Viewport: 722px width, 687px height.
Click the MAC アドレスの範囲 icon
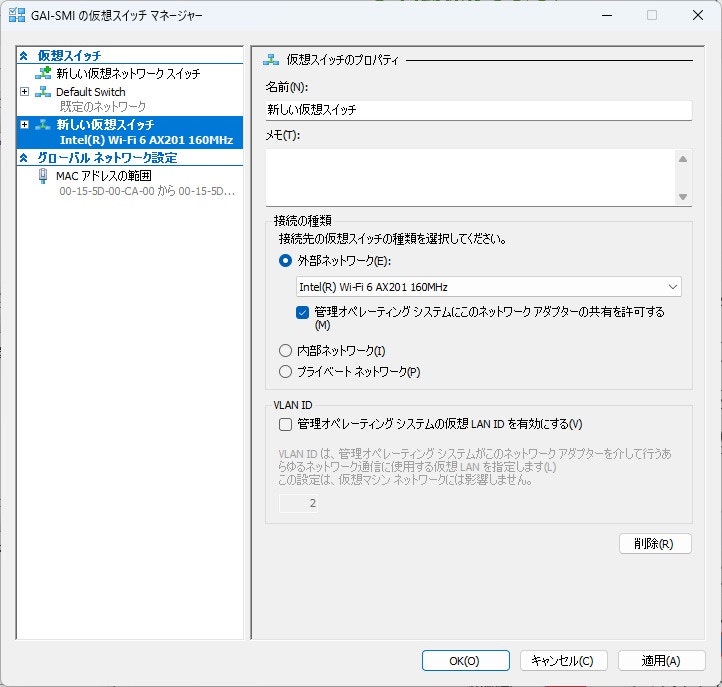pos(43,176)
